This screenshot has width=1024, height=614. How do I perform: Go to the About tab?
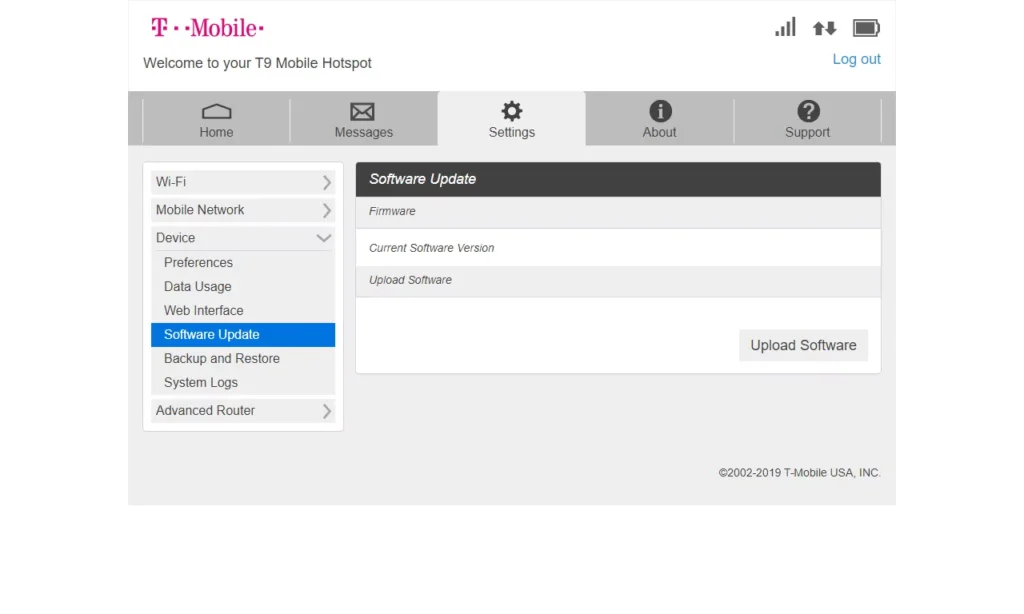pos(660,118)
